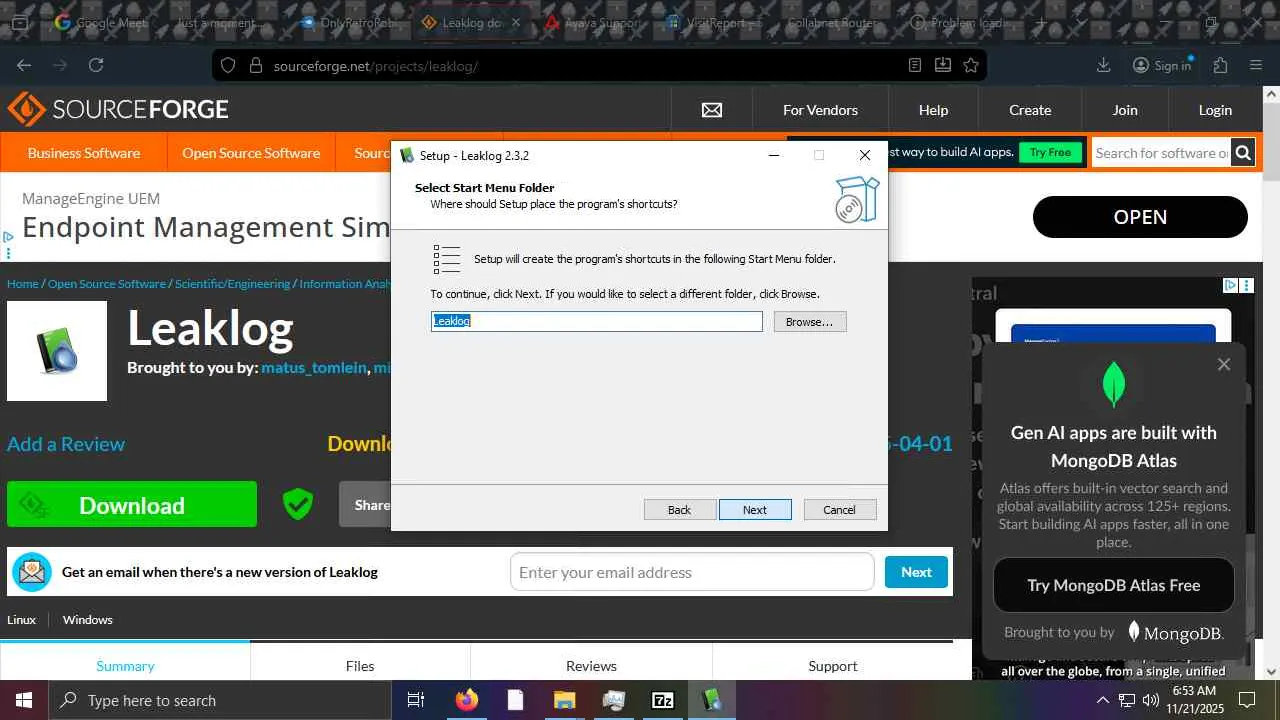
Task: Open the Firefox downloads panel
Action: click(x=1104, y=65)
